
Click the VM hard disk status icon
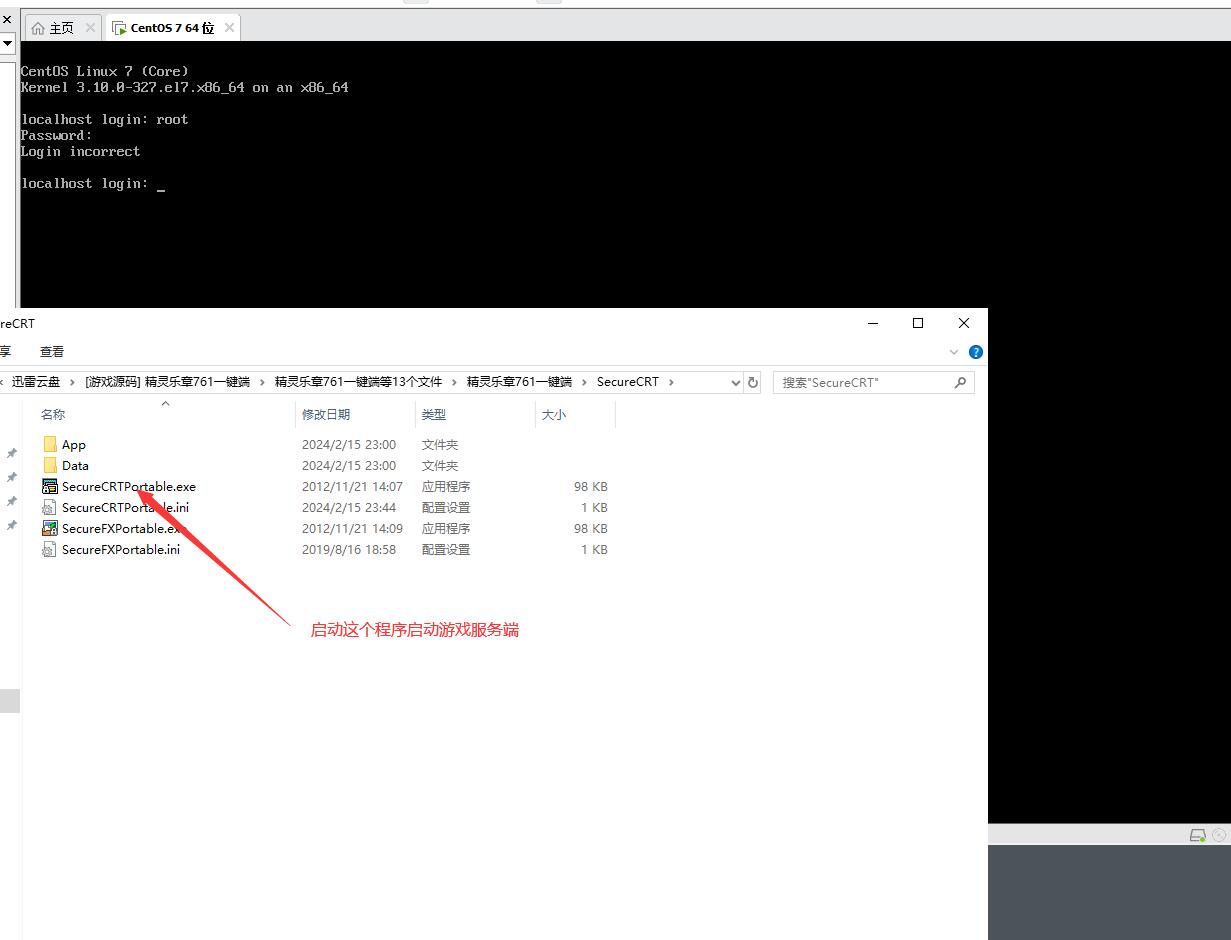(x=1197, y=835)
